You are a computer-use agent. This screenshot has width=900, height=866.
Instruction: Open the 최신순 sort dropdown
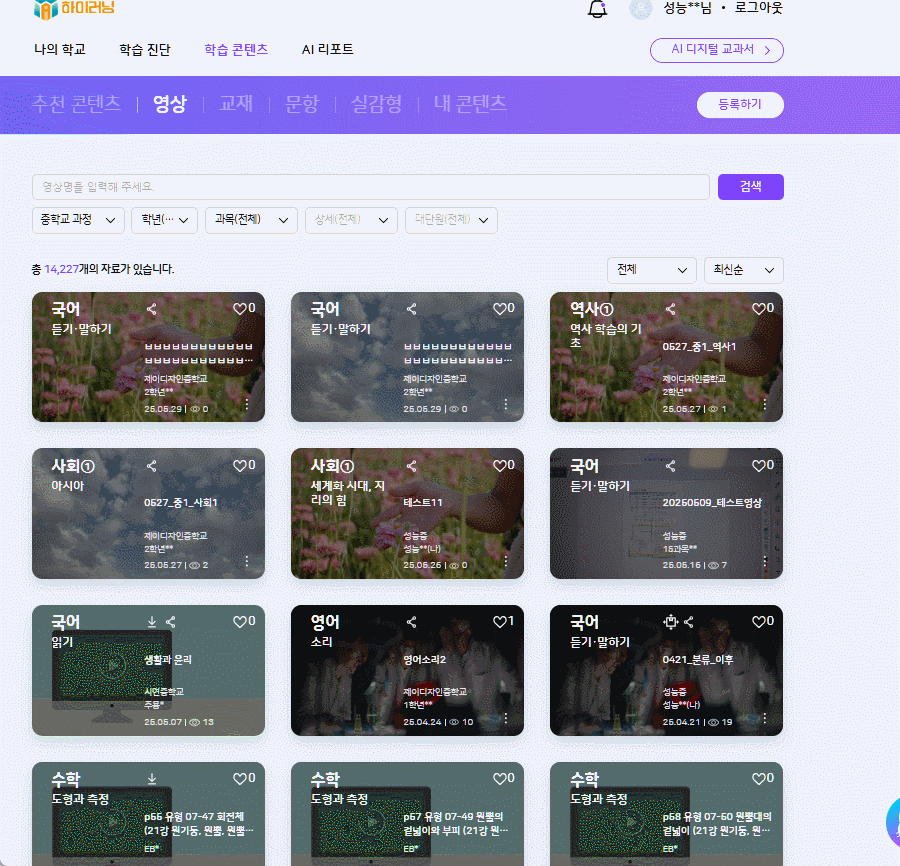(743, 270)
